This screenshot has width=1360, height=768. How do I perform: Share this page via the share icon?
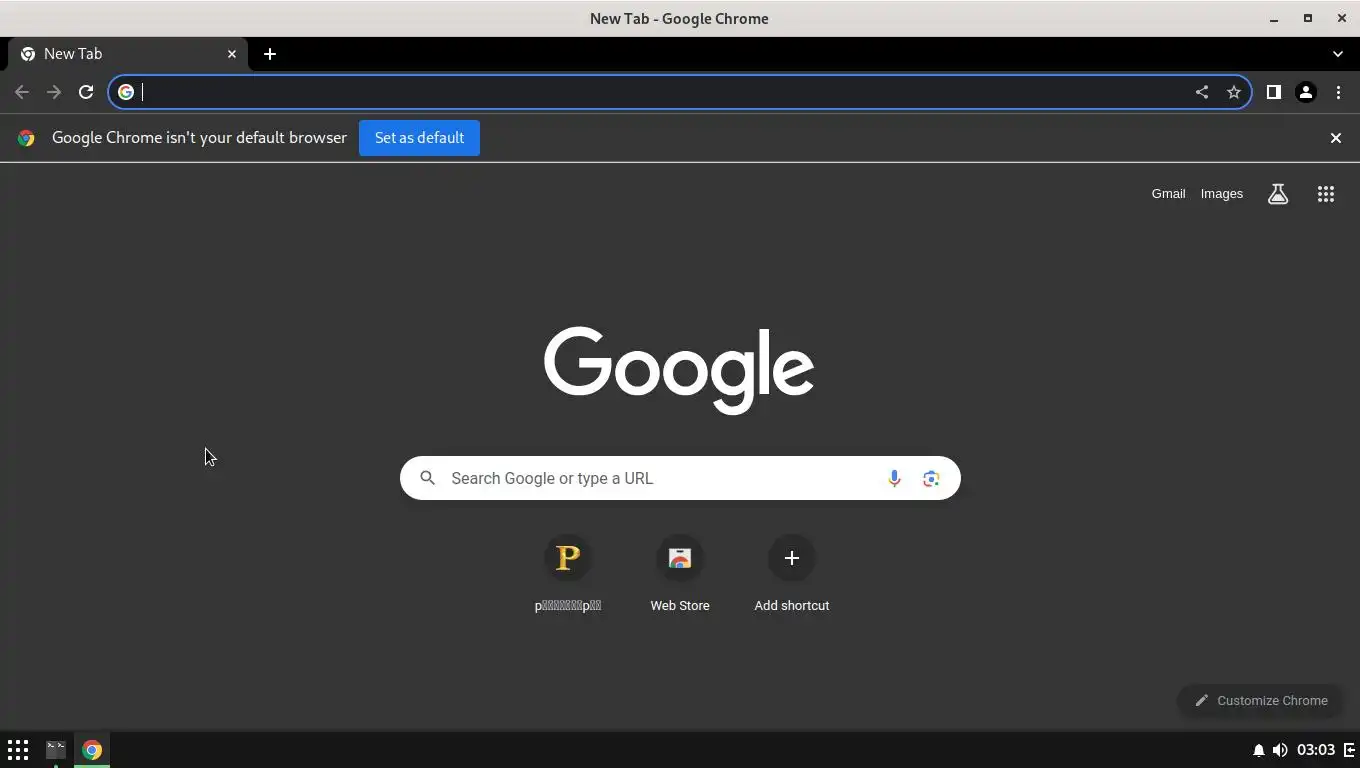[x=1202, y=92]
